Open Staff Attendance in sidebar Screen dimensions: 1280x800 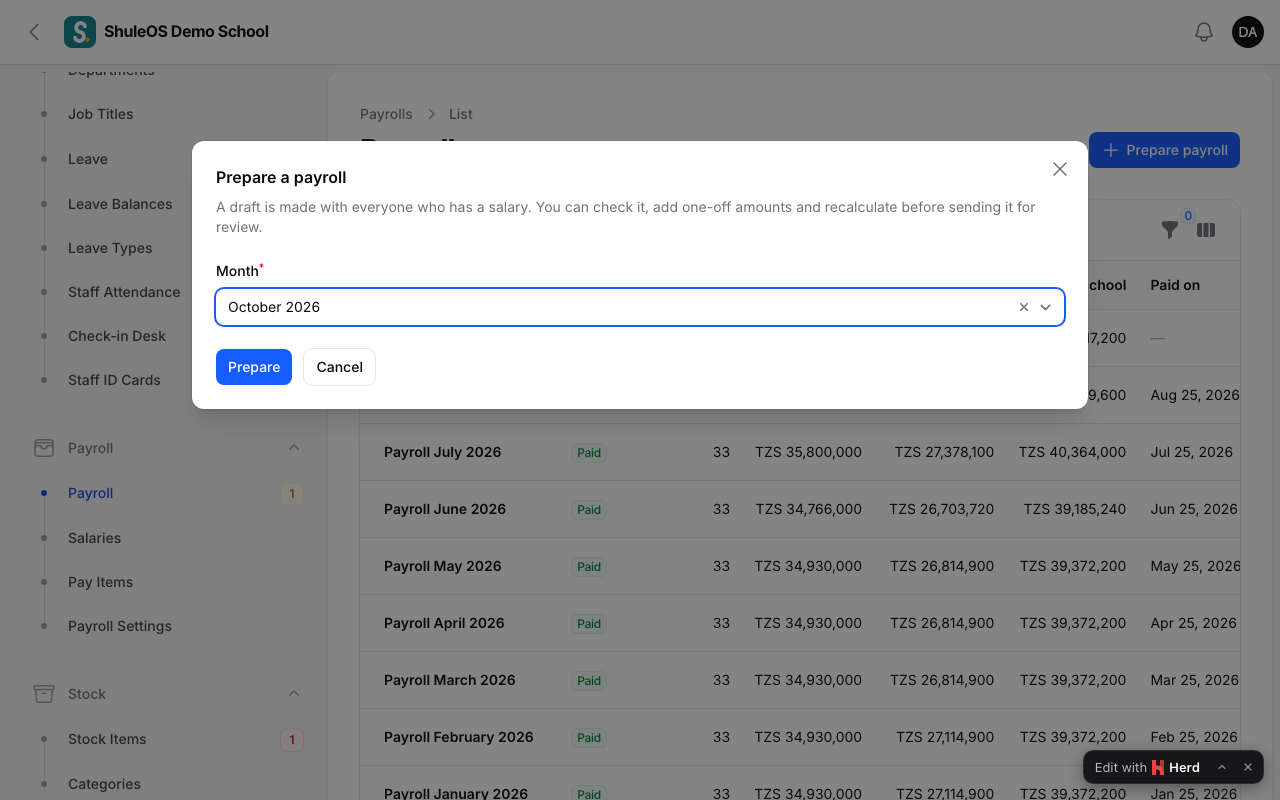coord(124,292)
